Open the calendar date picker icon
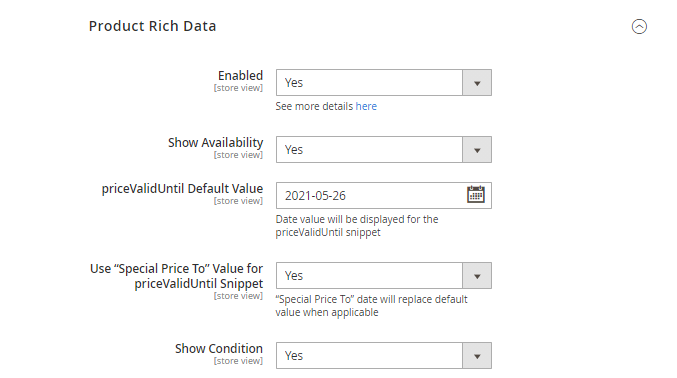 pyautogui.click(x=476, y=194)
